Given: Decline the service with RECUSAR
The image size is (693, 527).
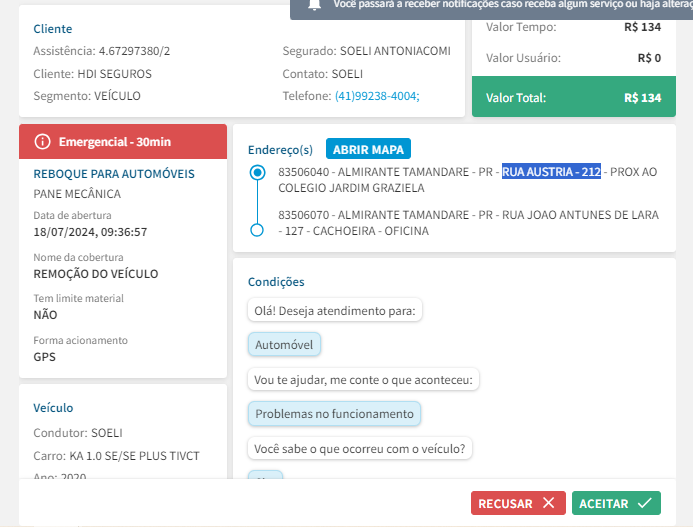Looking at the screenshot, I should (x=518, y=503).
